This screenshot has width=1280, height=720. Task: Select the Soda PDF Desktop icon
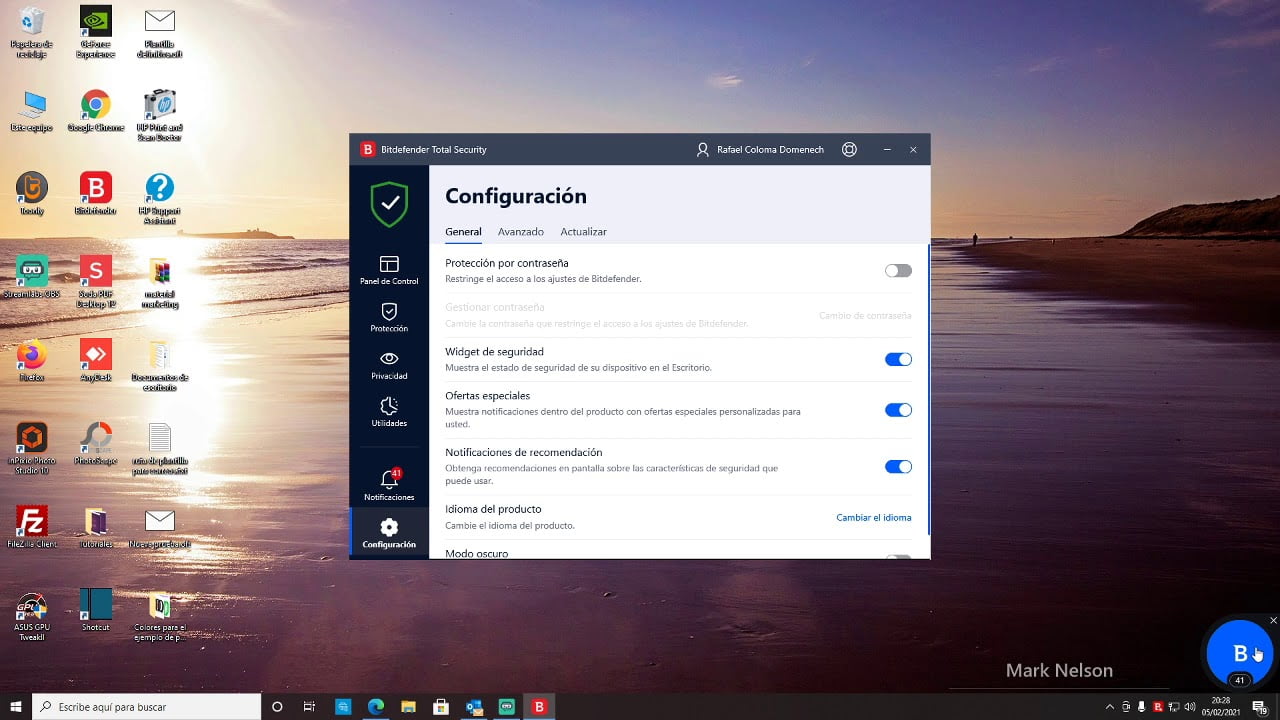tap(95, 281)
